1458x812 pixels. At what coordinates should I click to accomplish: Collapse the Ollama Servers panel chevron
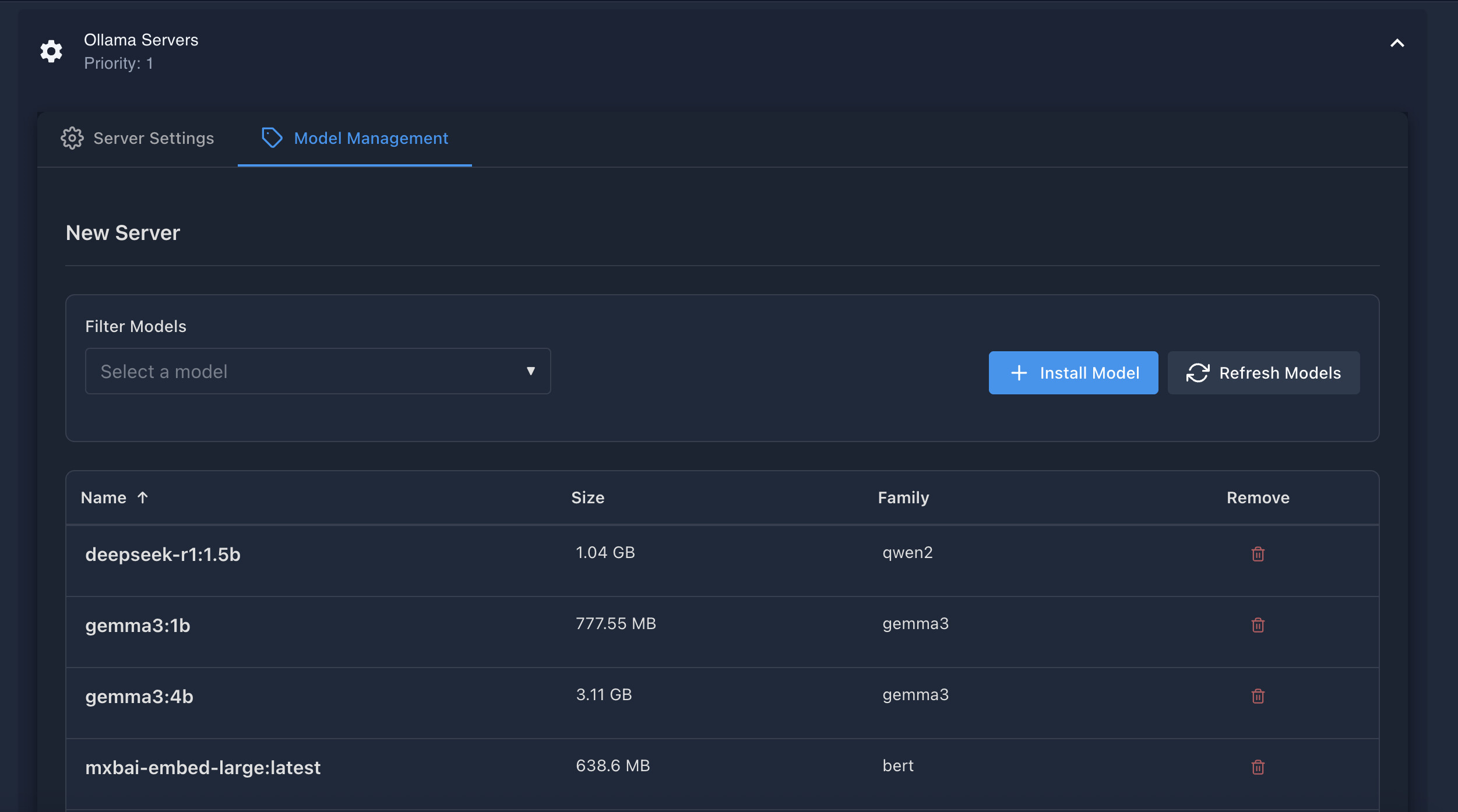click(x=1397, y=43)
